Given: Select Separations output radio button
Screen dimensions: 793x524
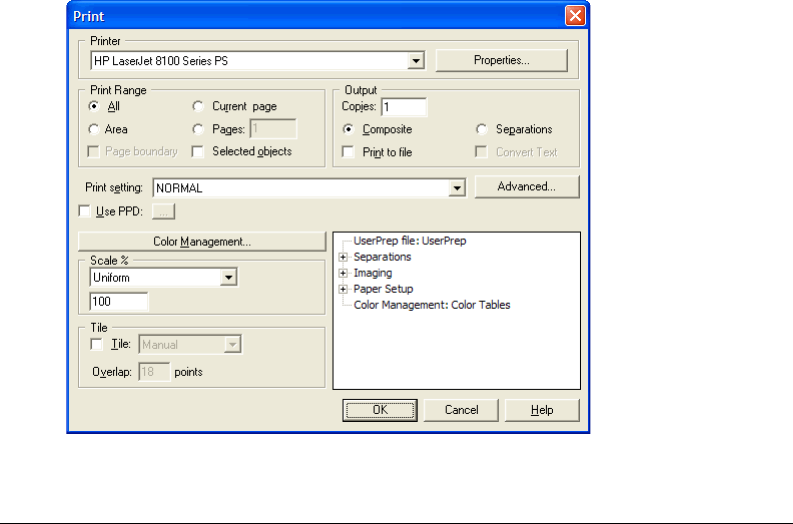Looking at the screenshot, I should pos(481,129).
